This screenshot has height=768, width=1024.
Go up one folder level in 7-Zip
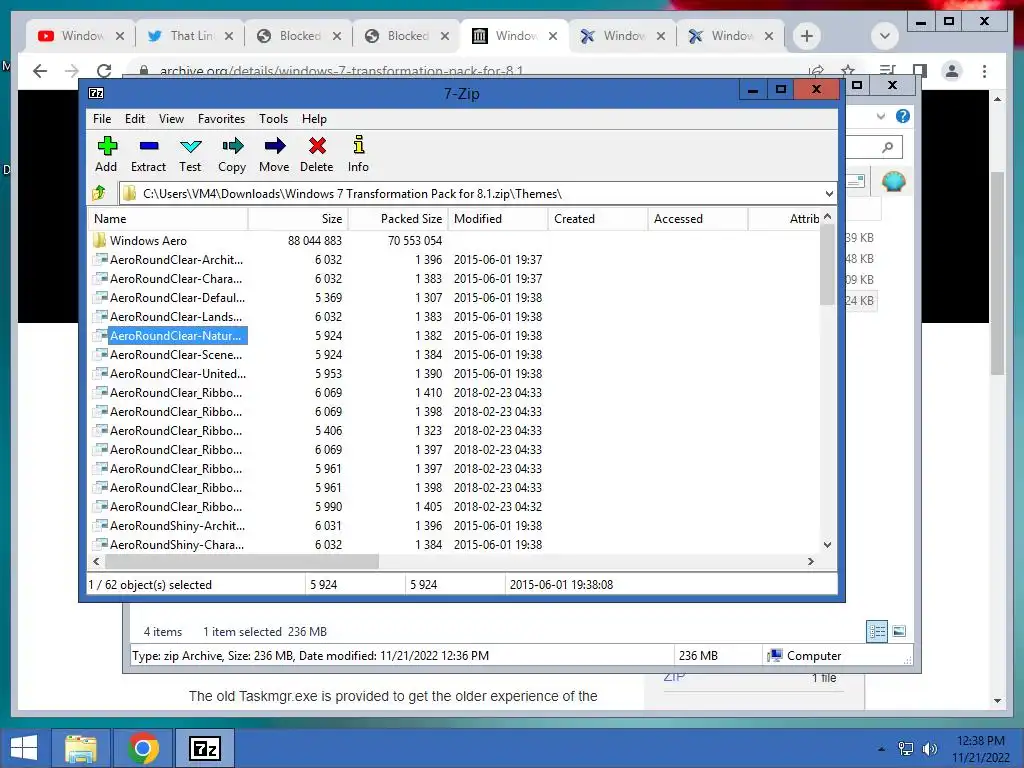99,193
